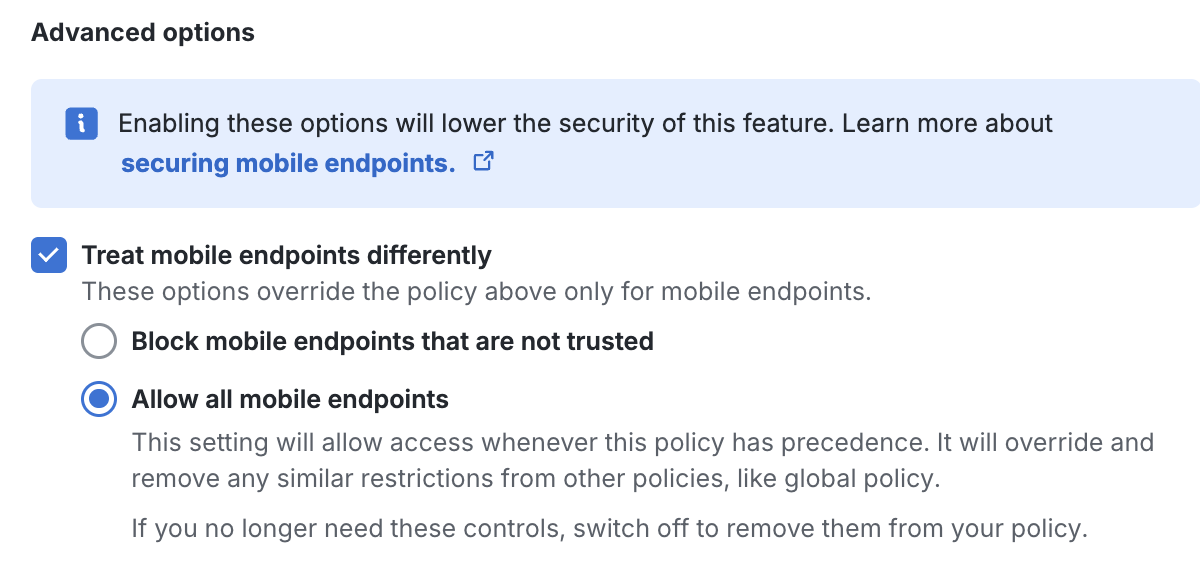Click the checkmark icon inside the blue checkbox
The image size is (1200, 577).
pyautogui.click(x=48, y=255)
